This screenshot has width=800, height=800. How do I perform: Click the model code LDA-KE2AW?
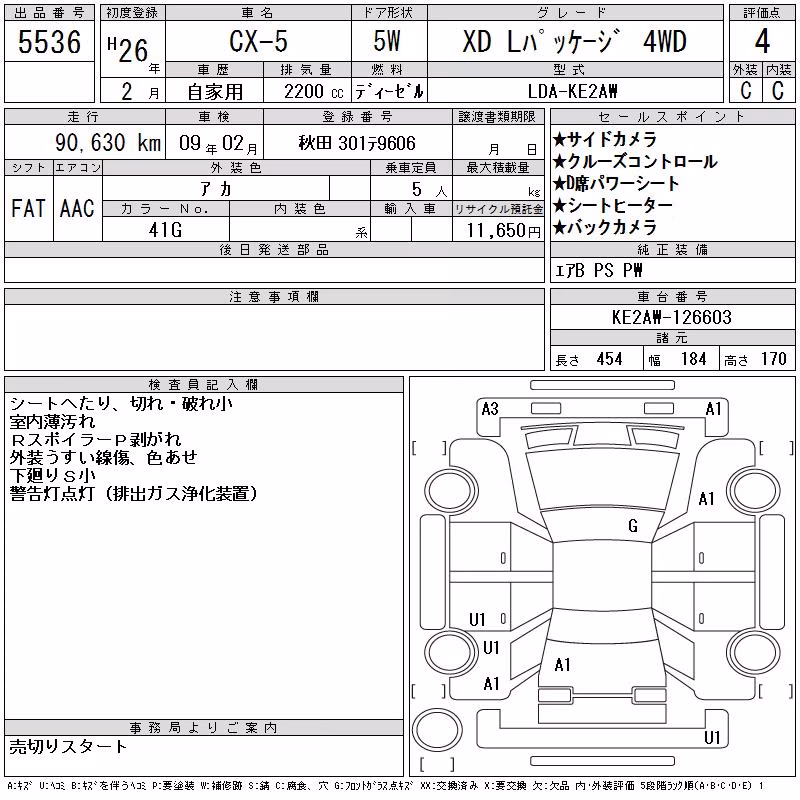(572, 92)
